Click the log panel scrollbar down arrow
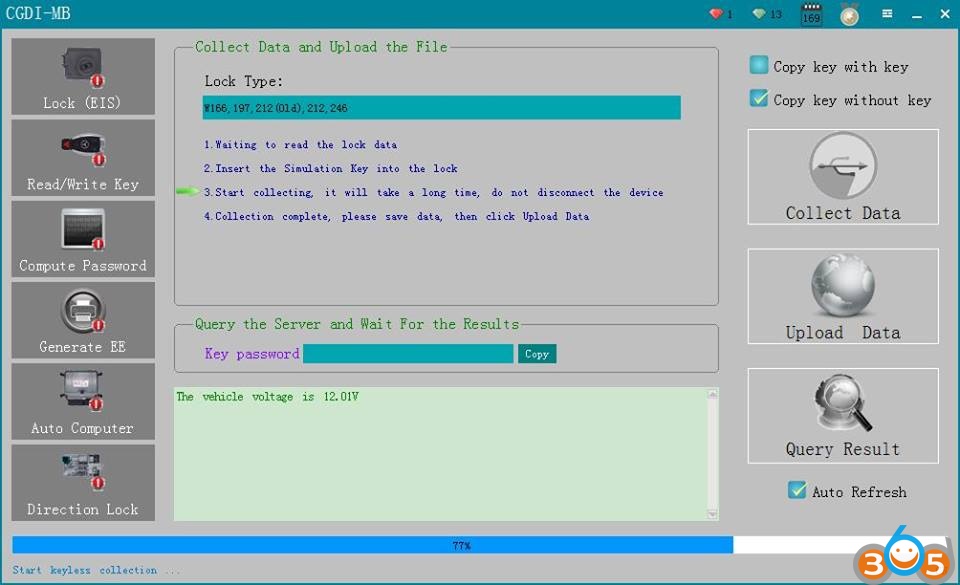Image resolution: width=960 pixels, height=585 pixels. tap(712, 513)
